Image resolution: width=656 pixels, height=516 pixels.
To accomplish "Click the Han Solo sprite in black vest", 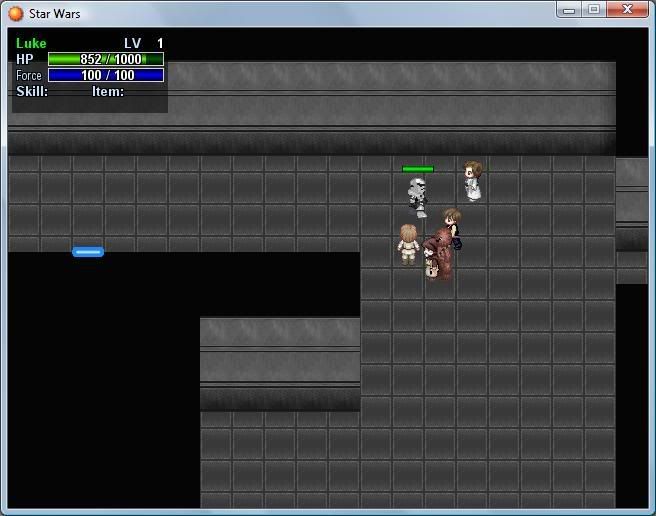I will 454,228.
